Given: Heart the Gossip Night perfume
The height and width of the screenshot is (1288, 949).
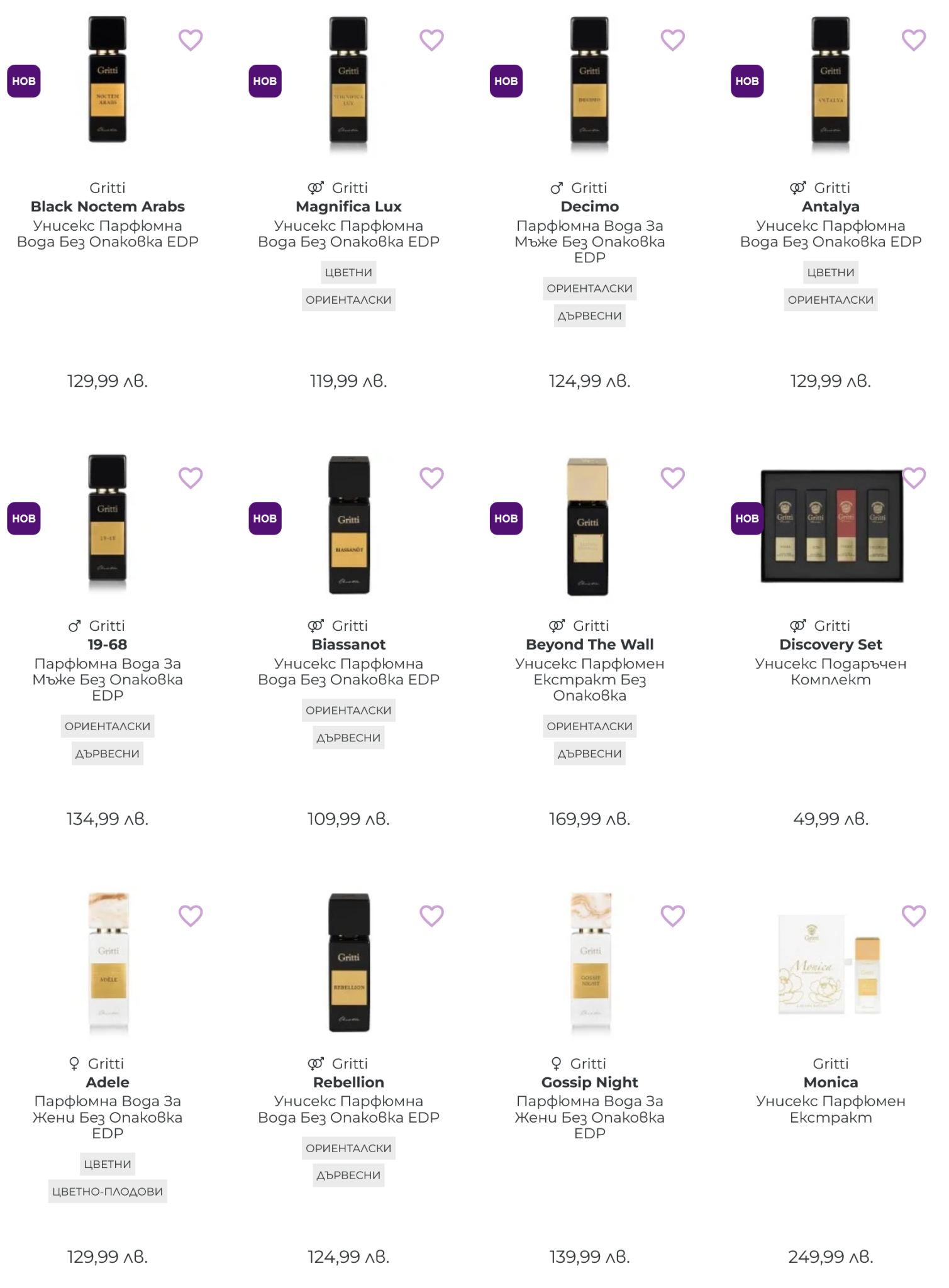Looking at the screenshot, I should 672,916.
